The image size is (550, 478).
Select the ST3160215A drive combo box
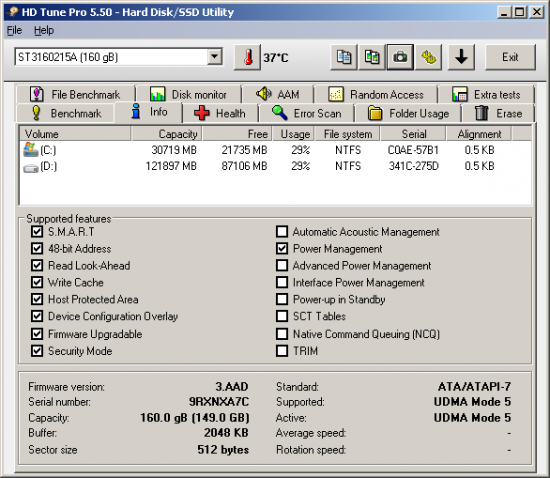tap(119, 57)
